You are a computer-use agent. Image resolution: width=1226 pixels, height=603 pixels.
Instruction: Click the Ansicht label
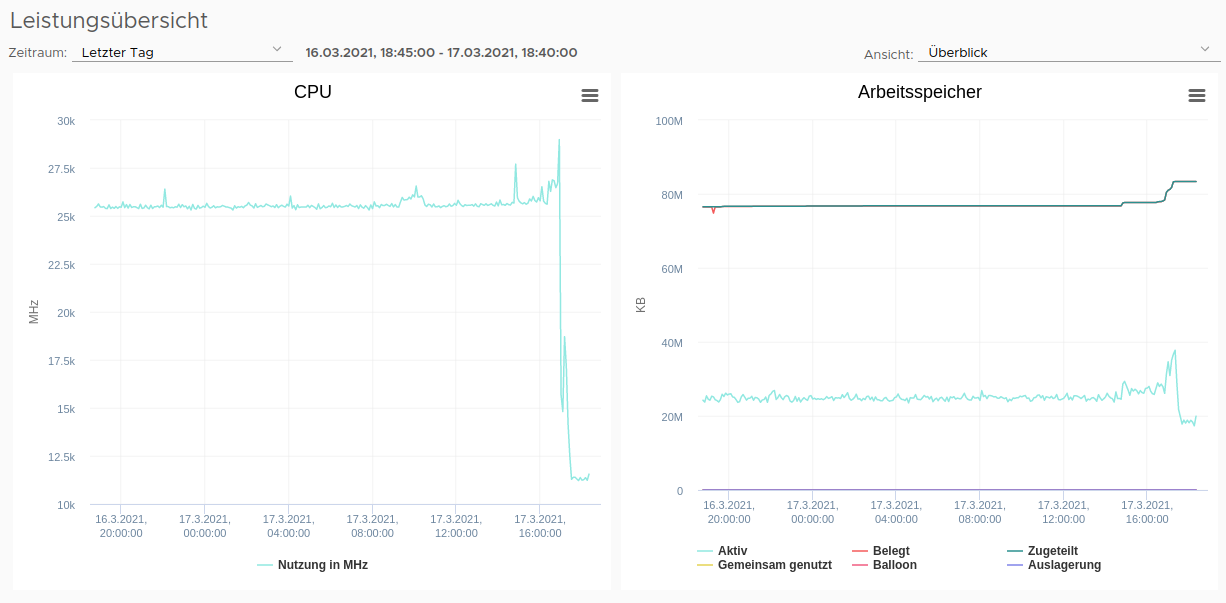889,54
